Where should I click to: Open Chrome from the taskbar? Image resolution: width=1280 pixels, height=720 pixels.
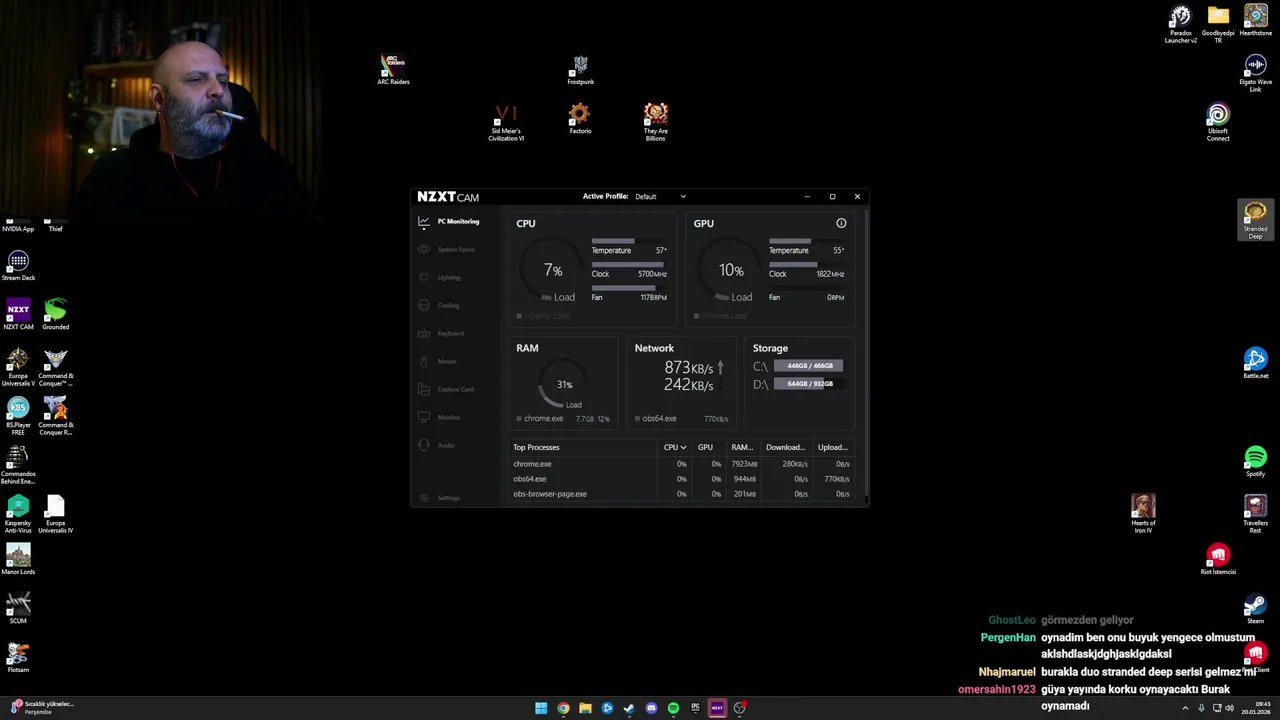563,708
